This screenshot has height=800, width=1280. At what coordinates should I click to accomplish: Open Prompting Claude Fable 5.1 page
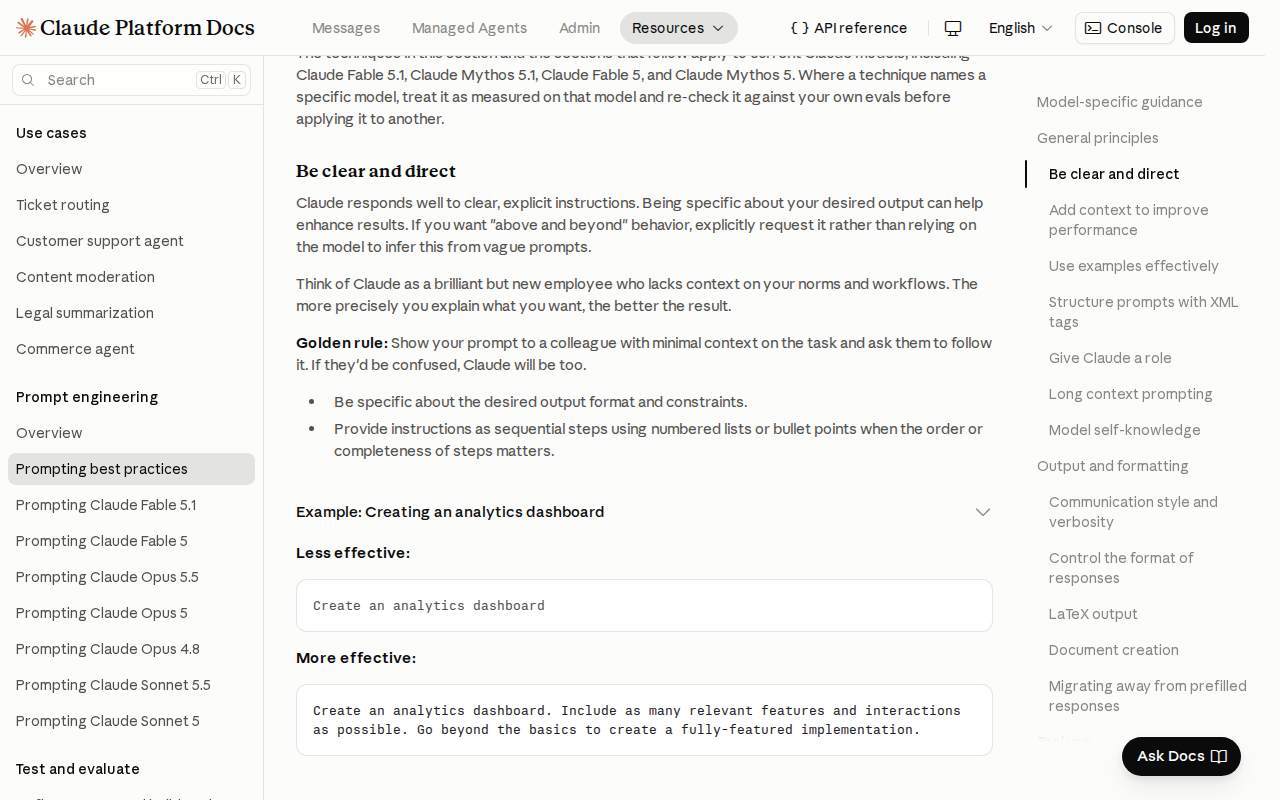click(131, 505)
